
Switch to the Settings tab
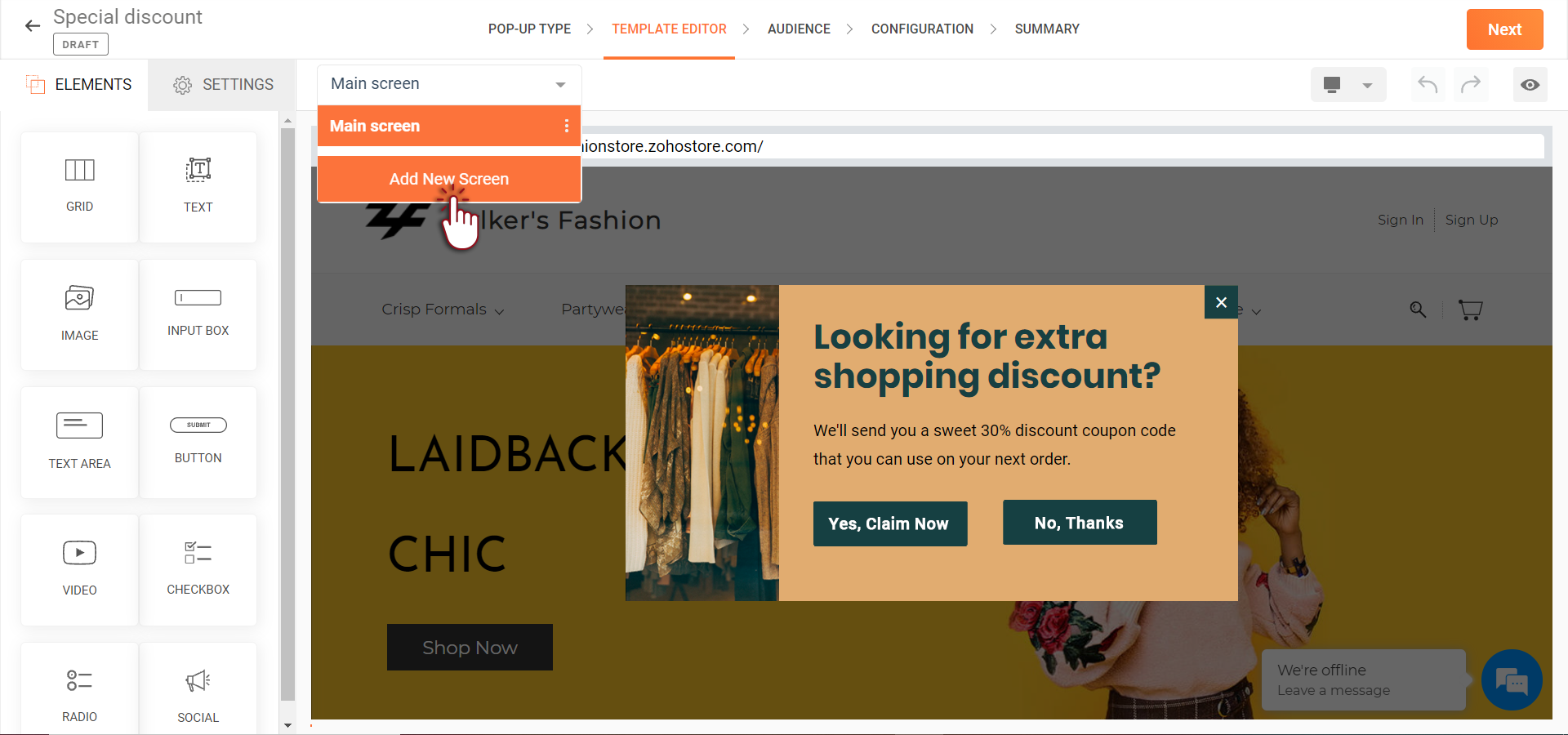point(222,85)
